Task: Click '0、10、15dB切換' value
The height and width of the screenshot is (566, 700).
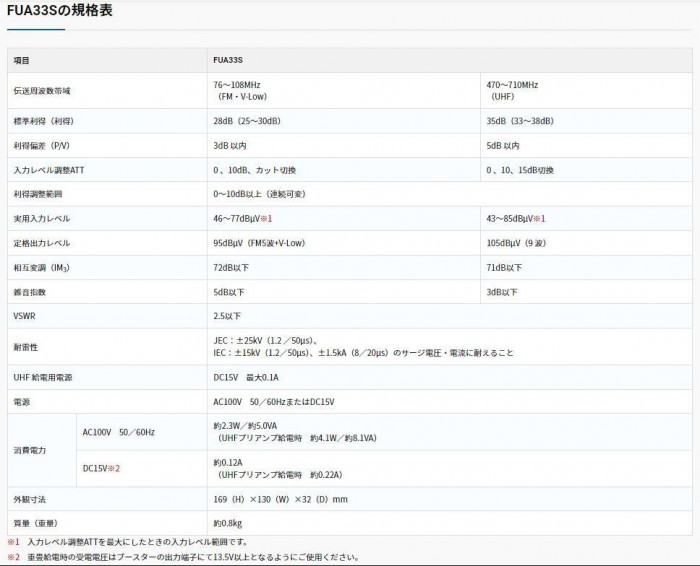Action: point(520,170)
